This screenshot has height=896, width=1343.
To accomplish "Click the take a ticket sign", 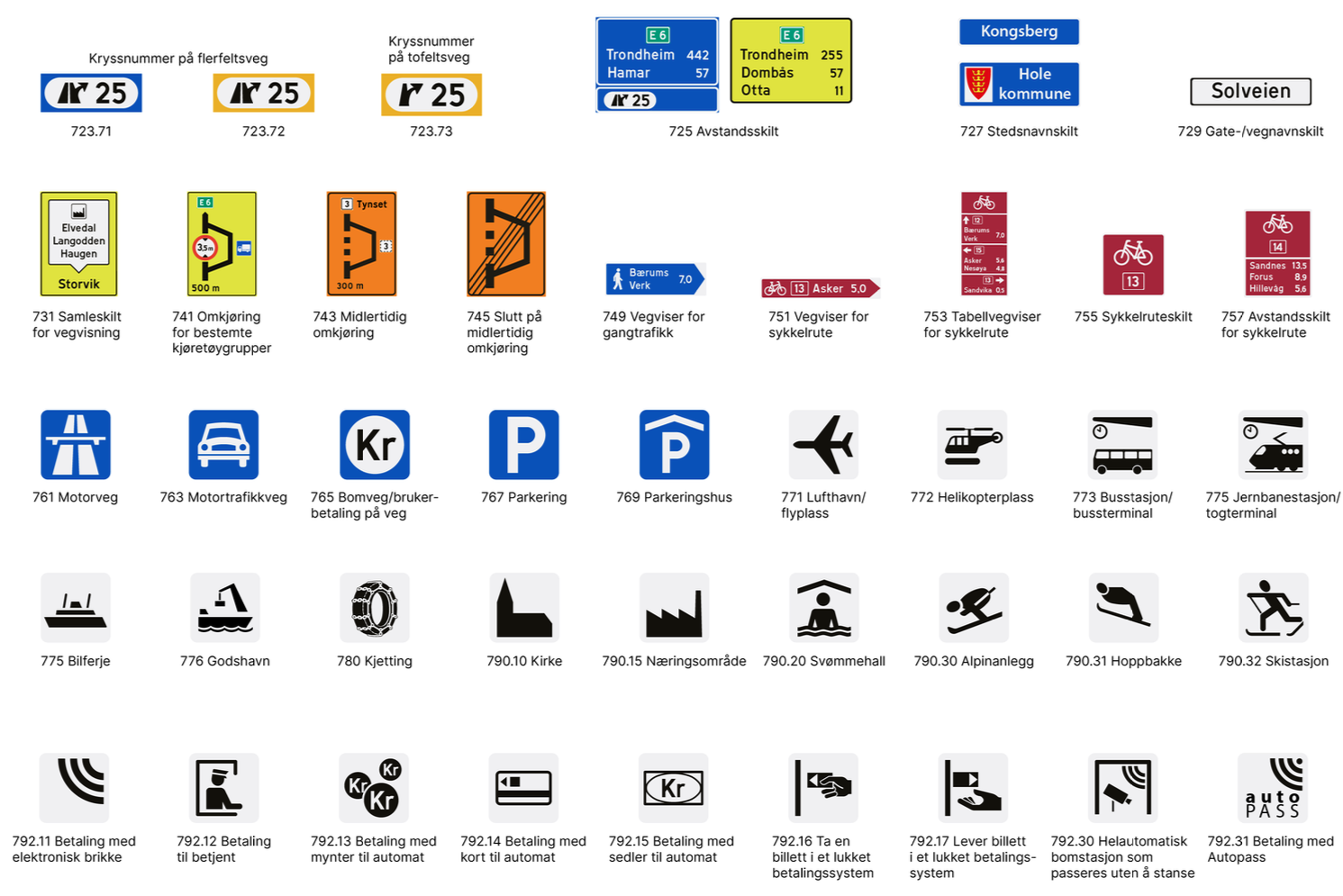I will (823, 788).
